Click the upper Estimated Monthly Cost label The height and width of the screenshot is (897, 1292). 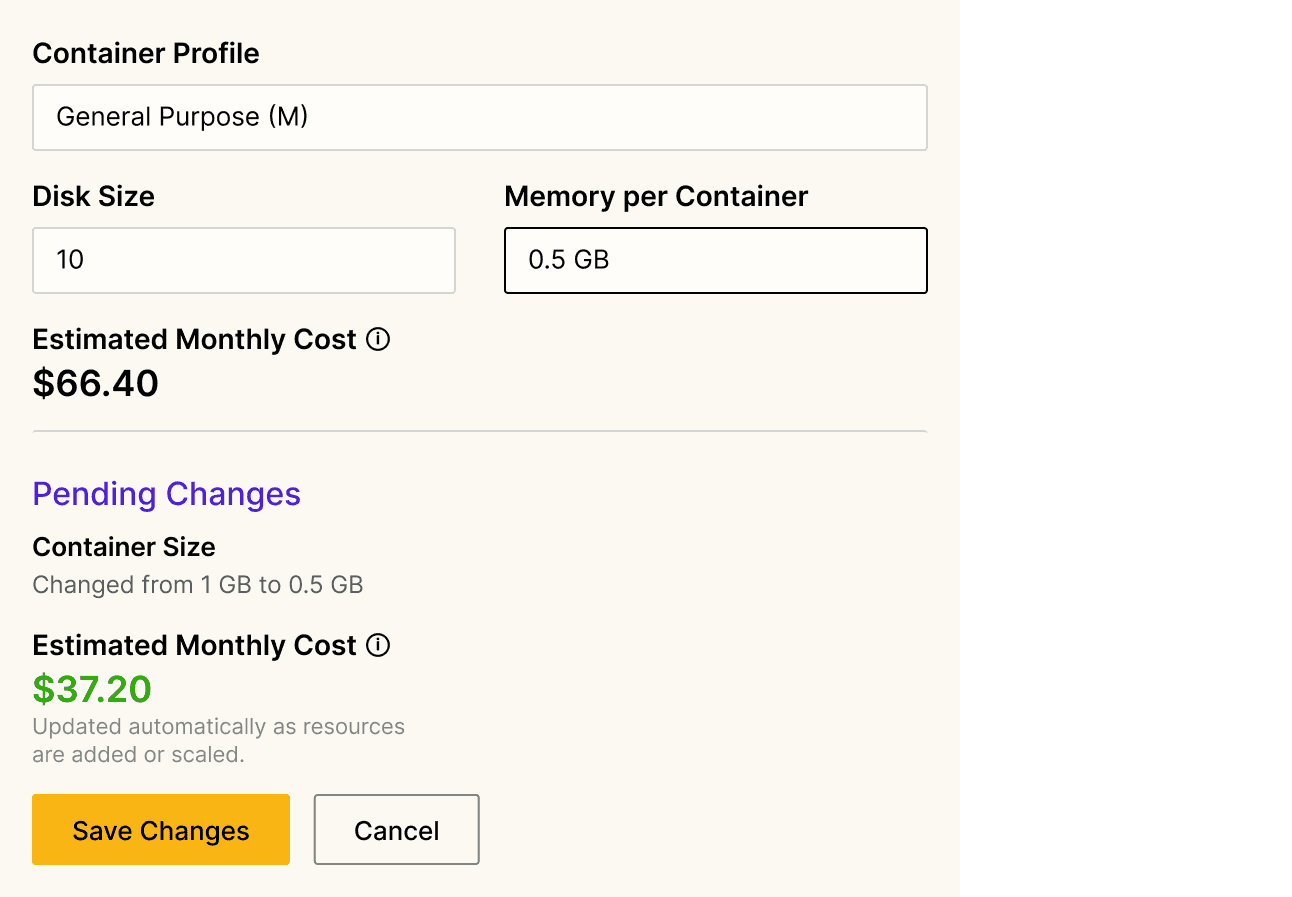pyautogui.click(x=194, y=340)
